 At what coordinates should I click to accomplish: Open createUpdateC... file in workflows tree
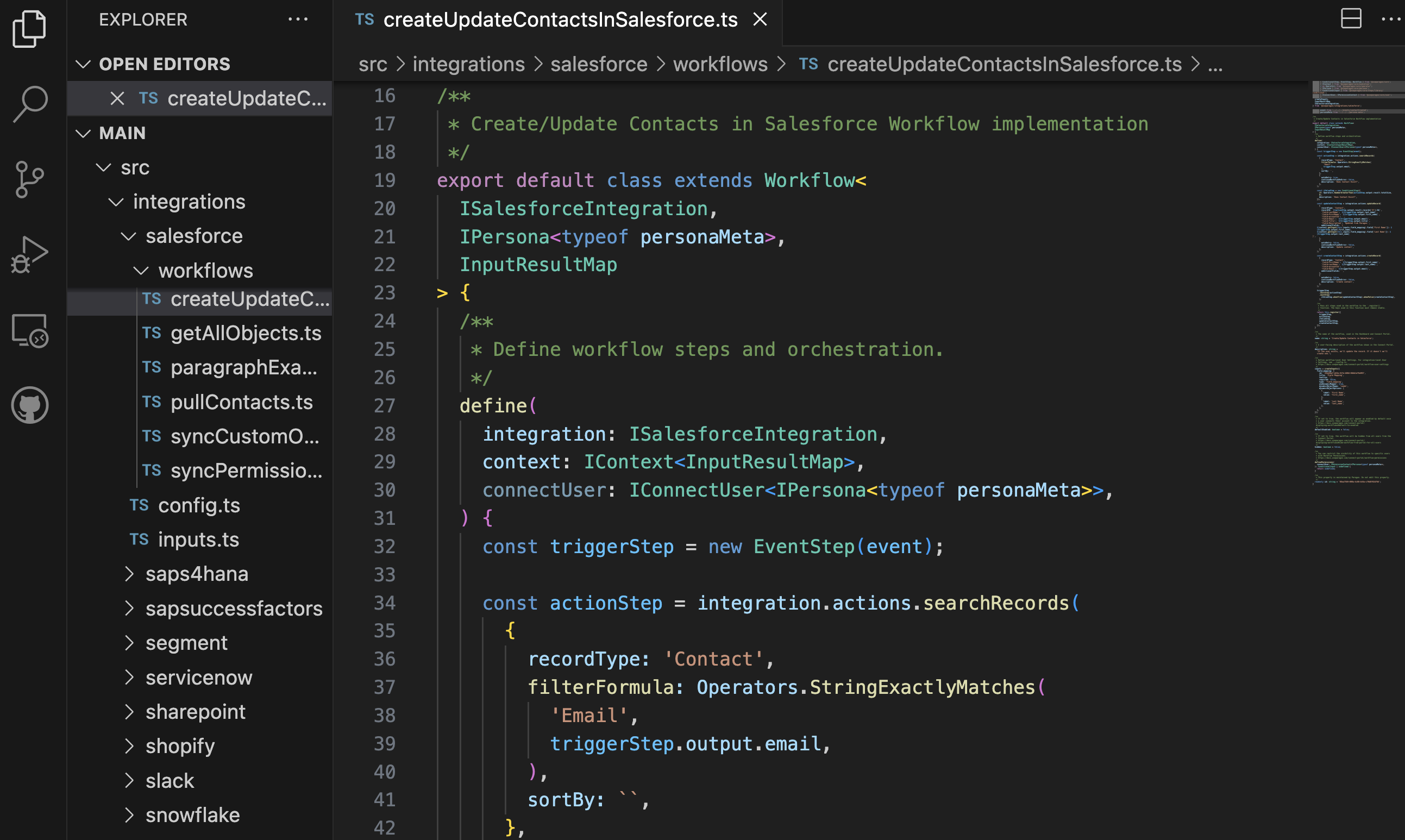click(200, 299)
